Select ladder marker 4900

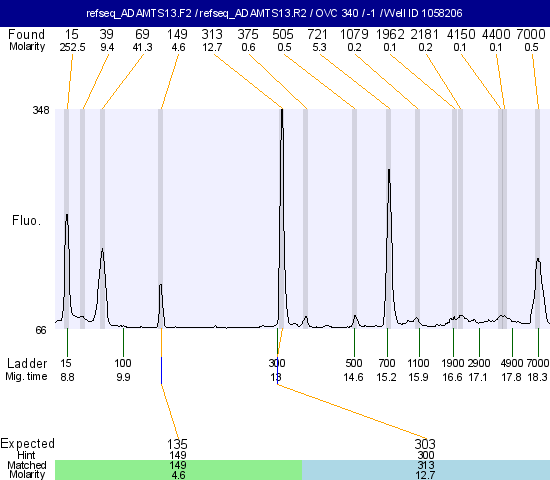click(512, 363)
